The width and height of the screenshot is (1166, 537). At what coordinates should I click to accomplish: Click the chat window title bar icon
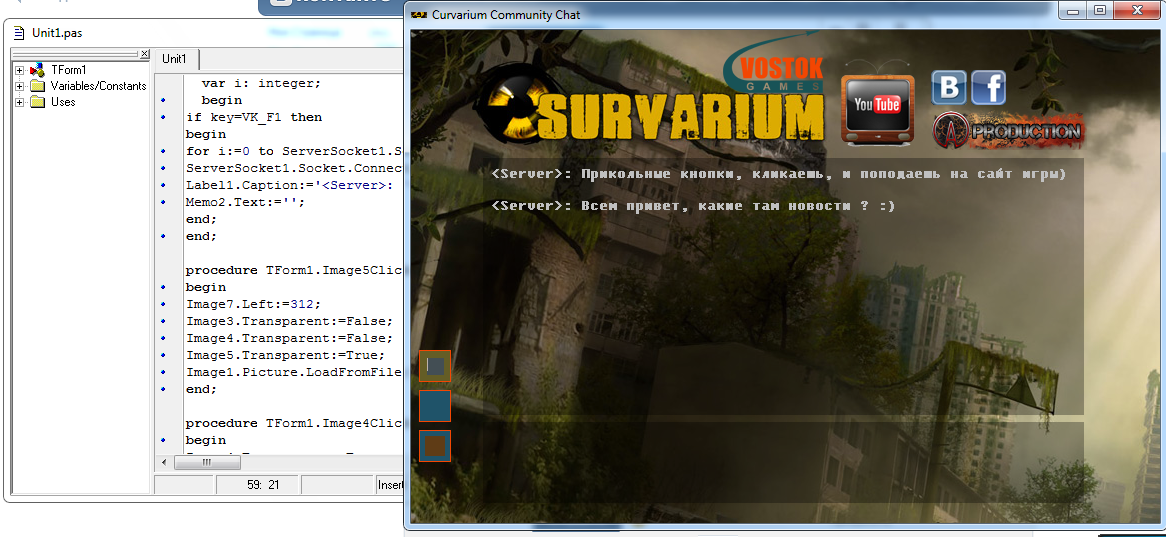pyautogui.click(x=419, y=14)
